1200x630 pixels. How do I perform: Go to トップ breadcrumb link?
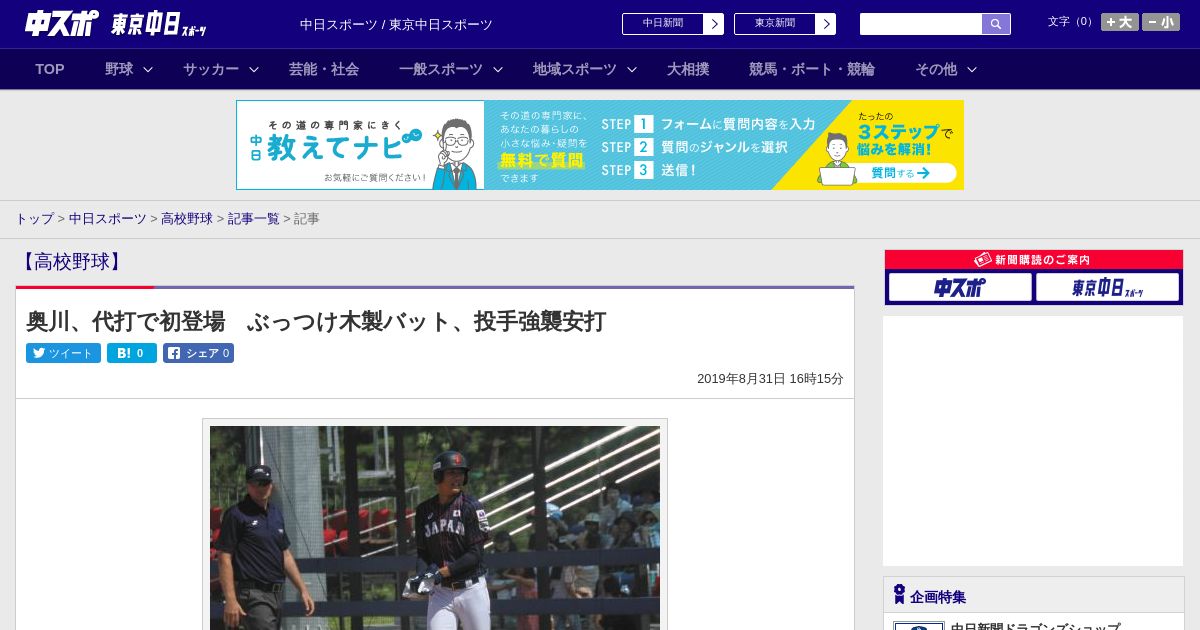click(x=34, y=219)
